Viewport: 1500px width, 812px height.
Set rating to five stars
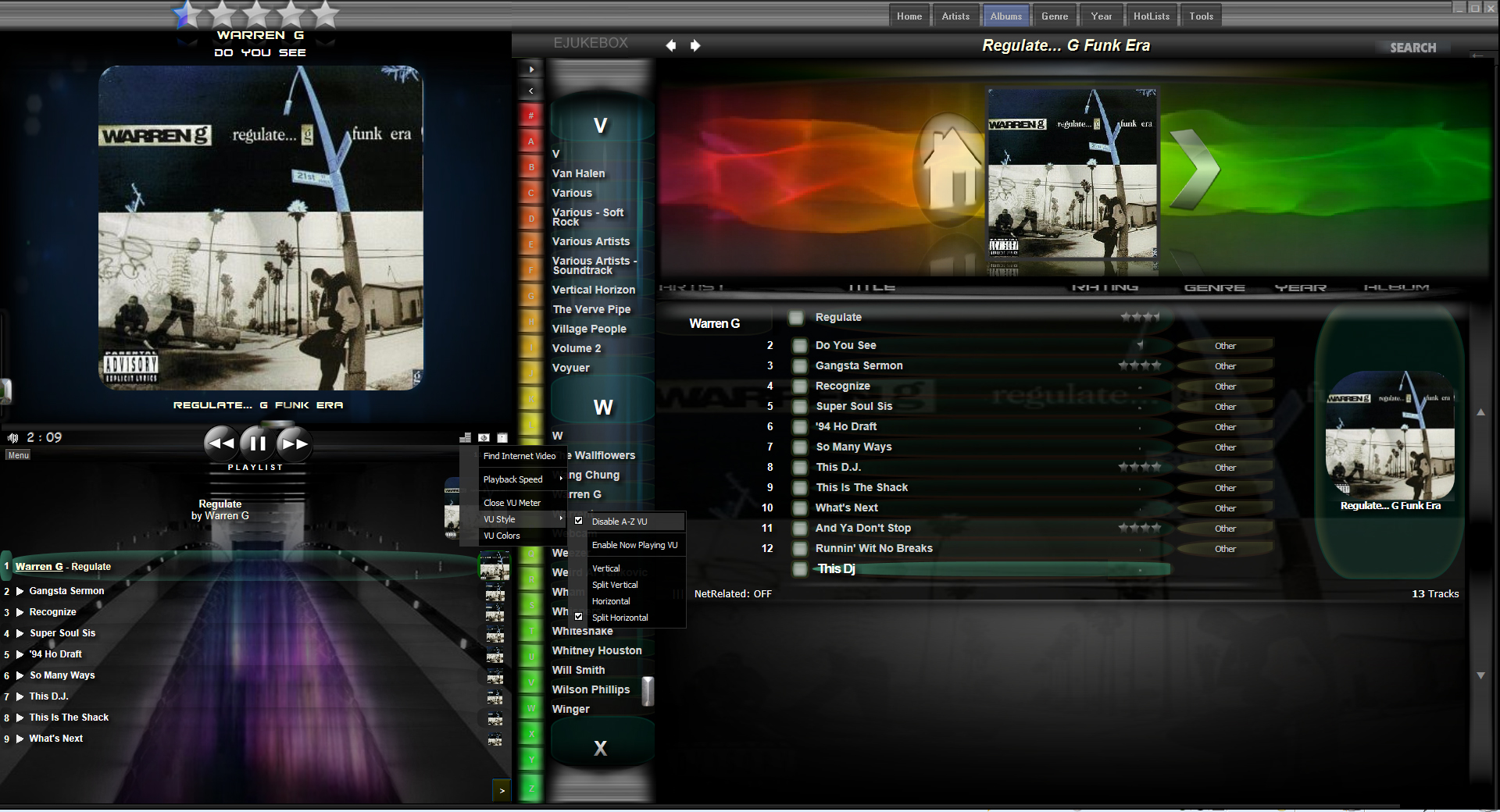pyautogui.click(x=325, y=14)
